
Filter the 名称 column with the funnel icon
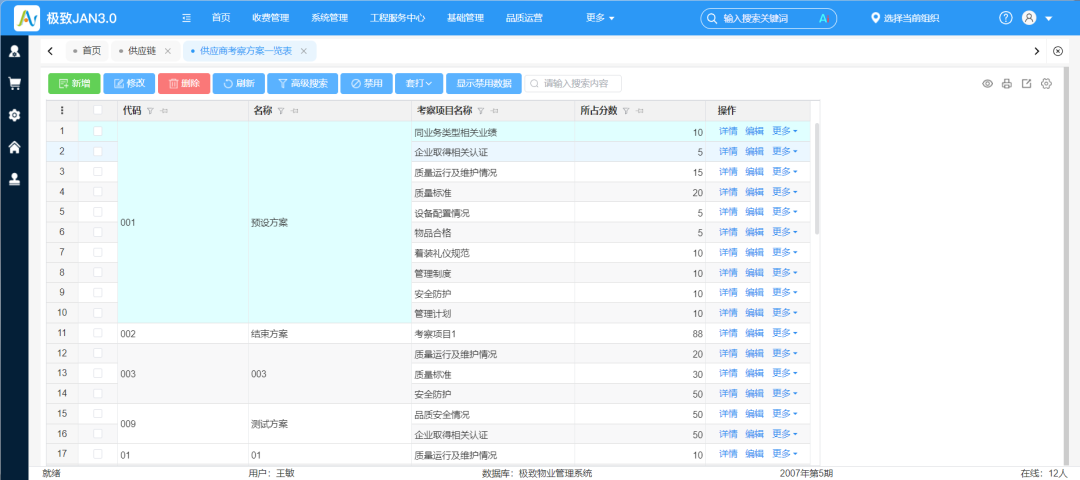280,111
